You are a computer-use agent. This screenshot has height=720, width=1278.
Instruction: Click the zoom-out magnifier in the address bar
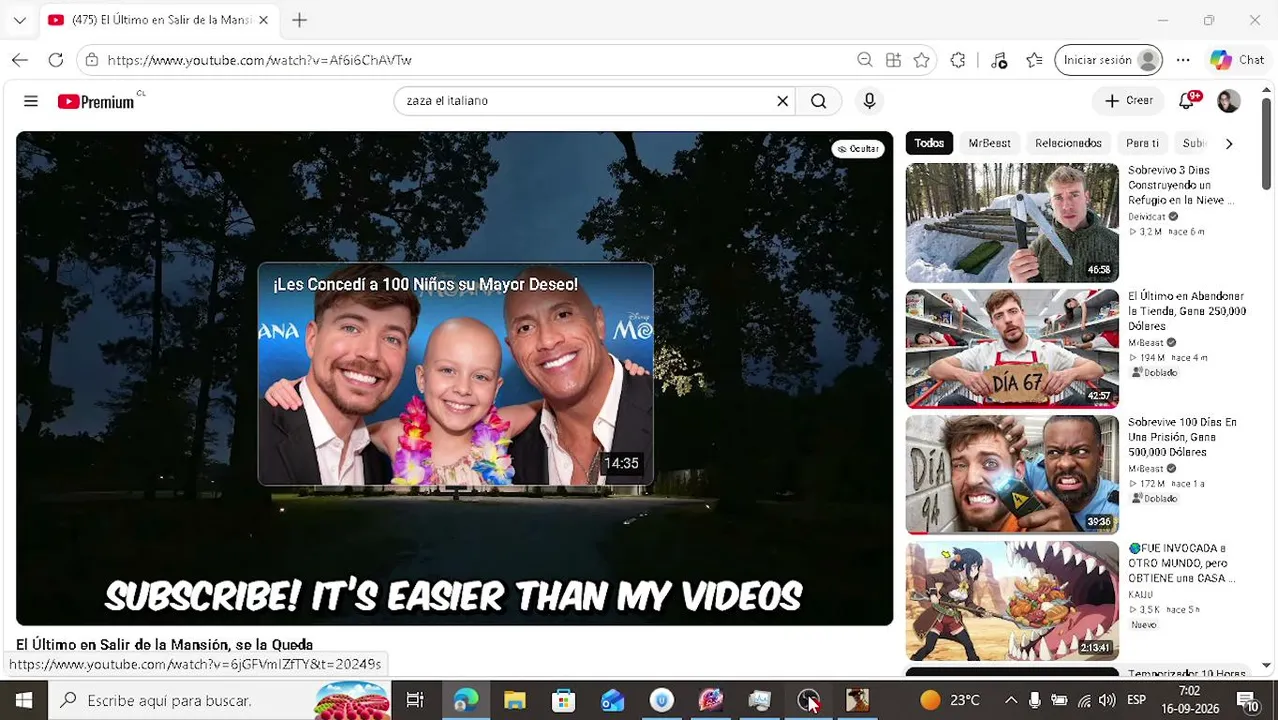[865, 60]
